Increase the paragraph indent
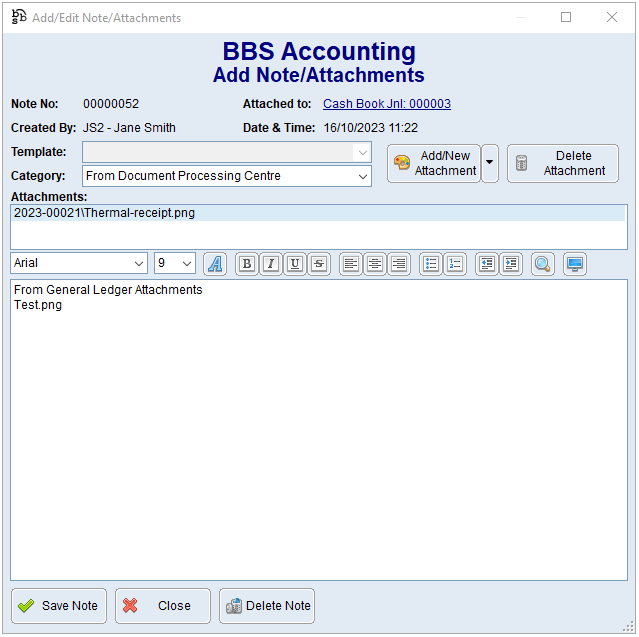 (511, 264)
